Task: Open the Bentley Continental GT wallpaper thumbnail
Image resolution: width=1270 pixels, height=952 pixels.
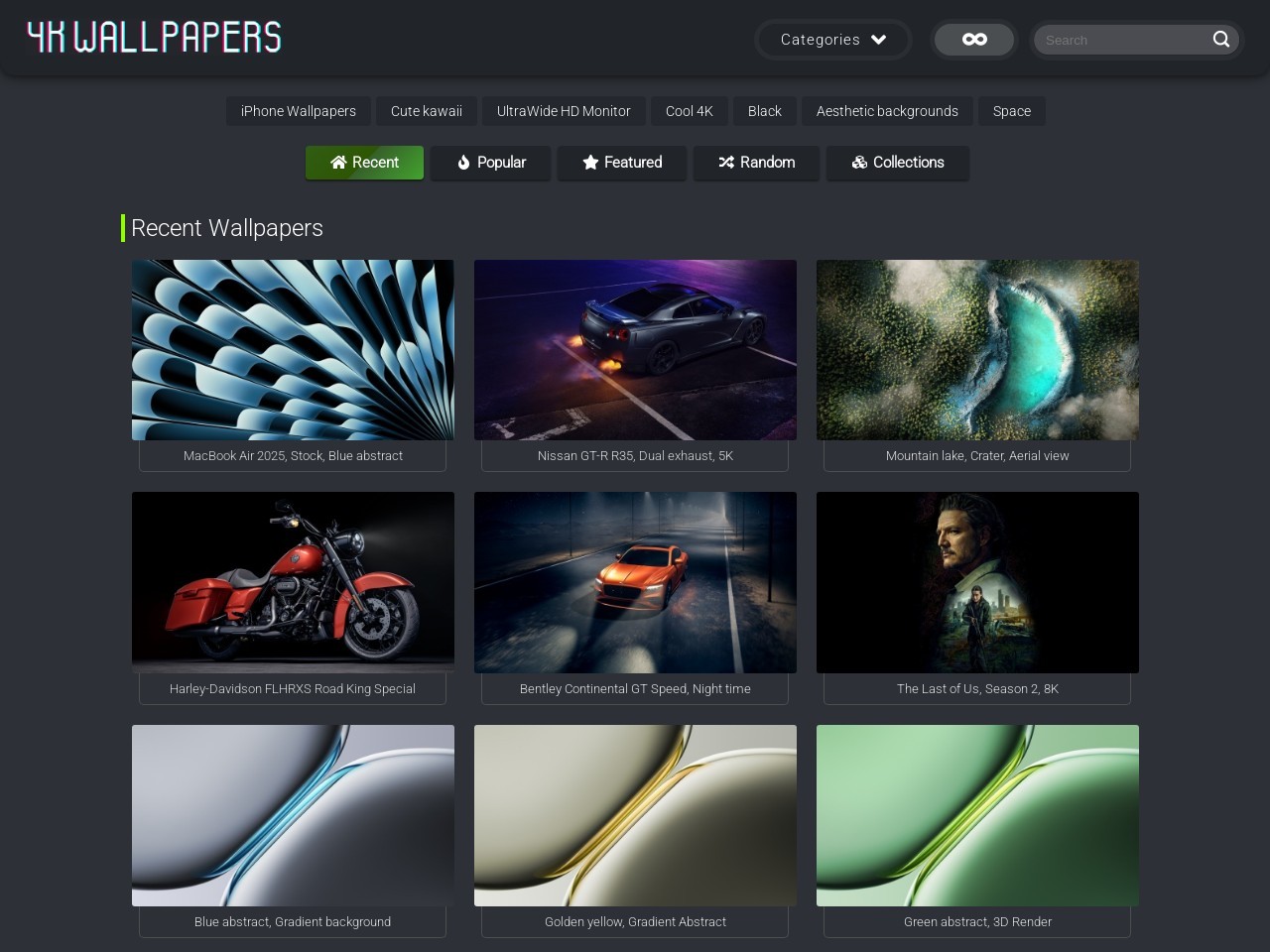Action: 635,583
